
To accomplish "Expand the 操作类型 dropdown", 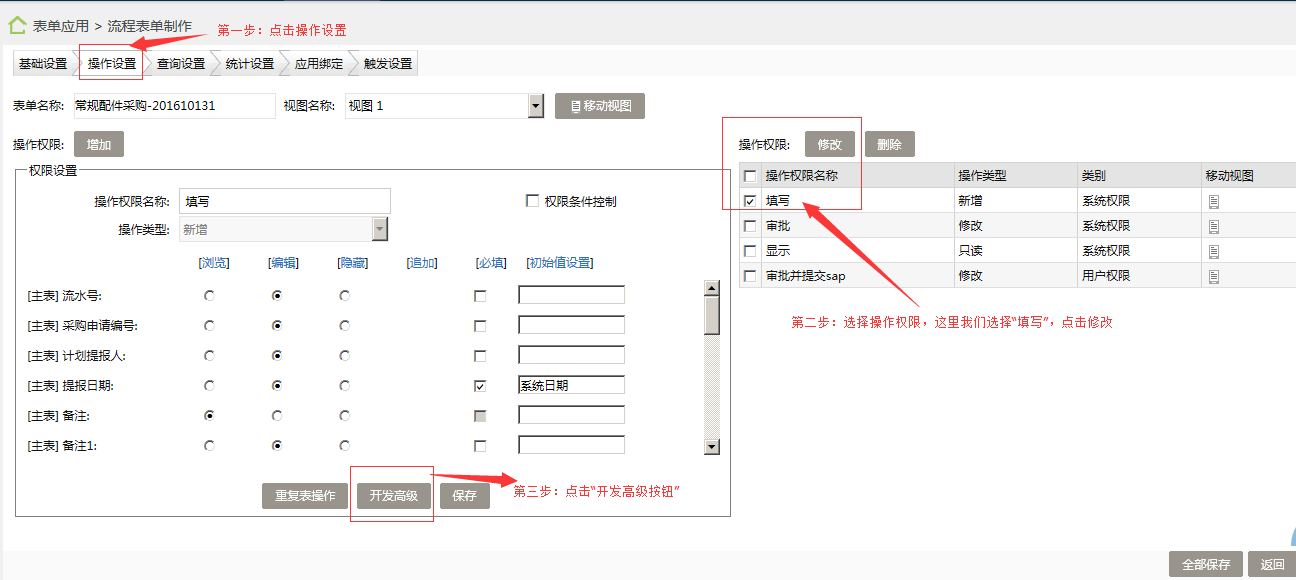I will [x=379, y=229].
